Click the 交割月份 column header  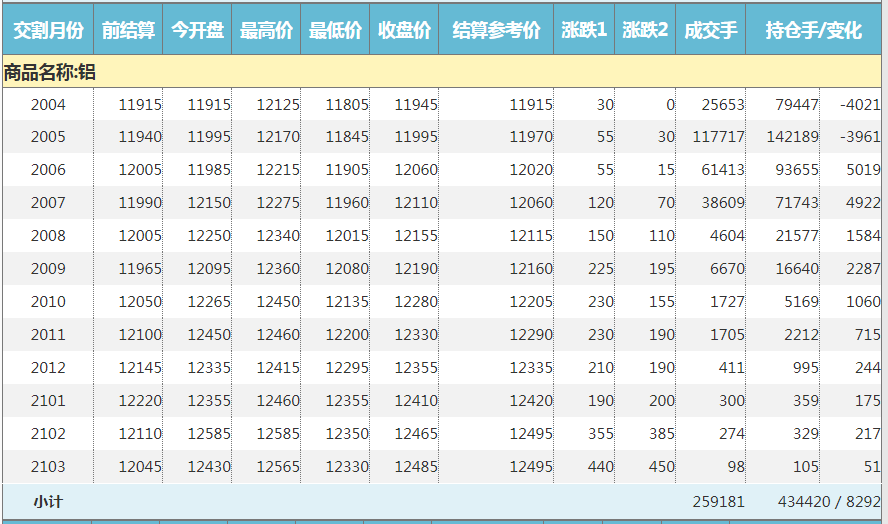(x=48, y=31)
